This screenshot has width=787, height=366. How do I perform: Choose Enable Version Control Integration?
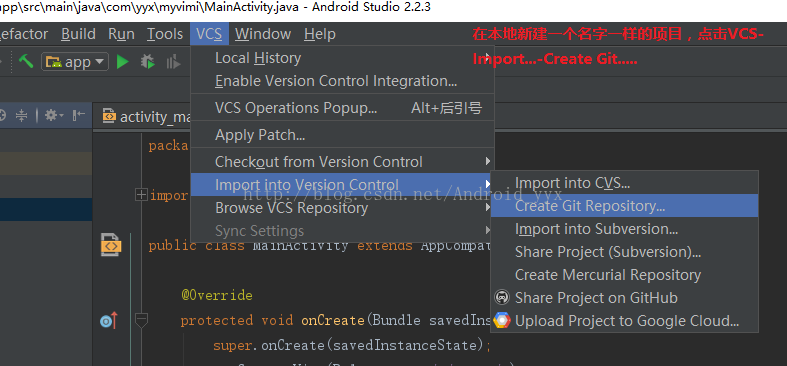(x=342, y=81)
